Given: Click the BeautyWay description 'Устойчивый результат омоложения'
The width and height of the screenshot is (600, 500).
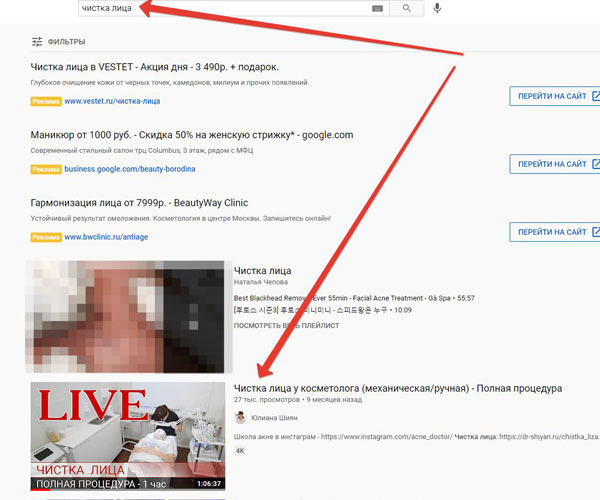Looking at the screenshot, I should [x=181, y=218].
